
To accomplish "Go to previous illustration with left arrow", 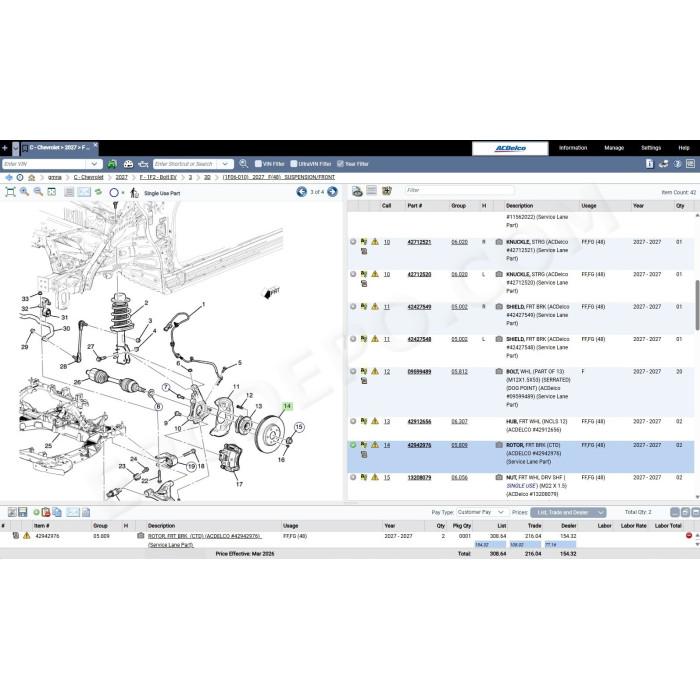I will [x=302, y=192].
